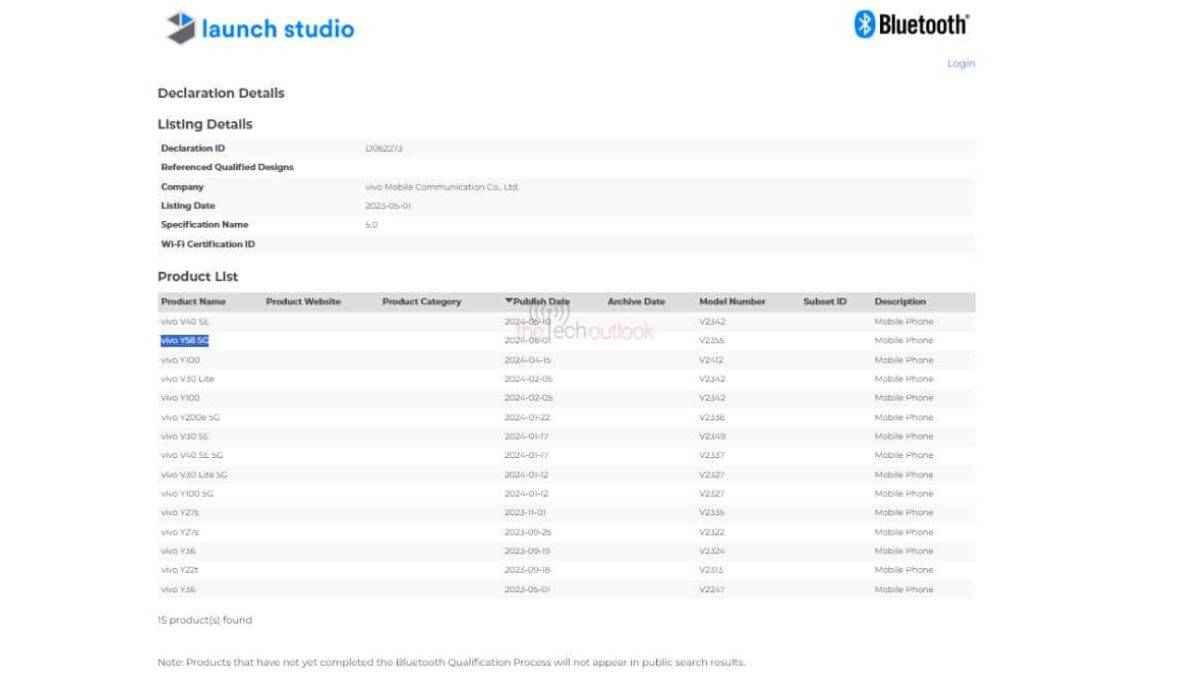Click the 2023-09-19 publish date cell
Image resolution: width=1200 pixels, height=675 pixels.
coord(528,551)
